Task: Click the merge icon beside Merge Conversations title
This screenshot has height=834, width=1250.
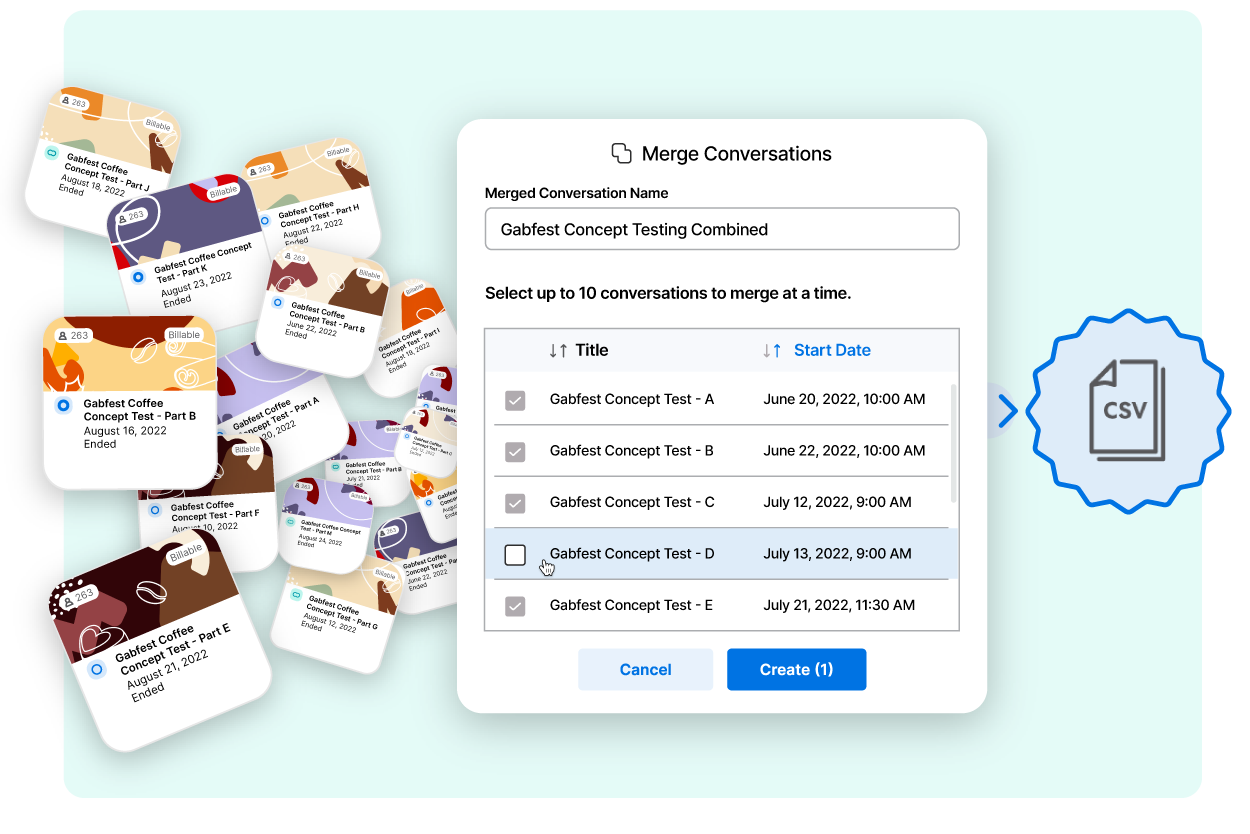Action: coord(621,153)
